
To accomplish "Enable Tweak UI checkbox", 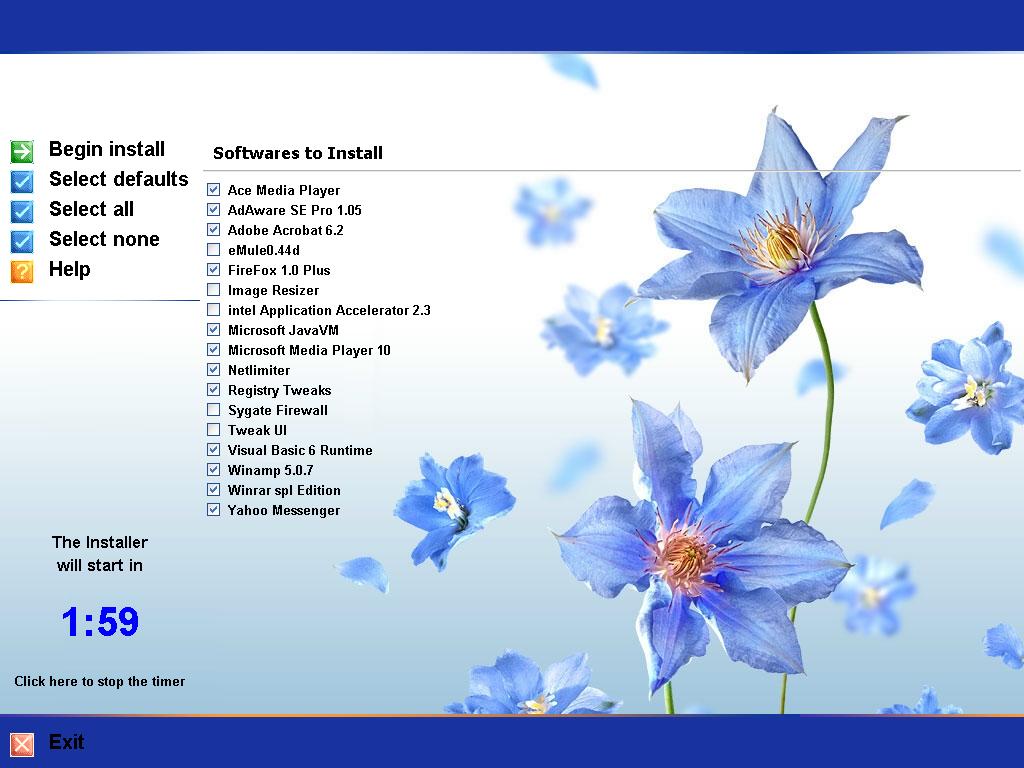I will (x=214, y=430).
